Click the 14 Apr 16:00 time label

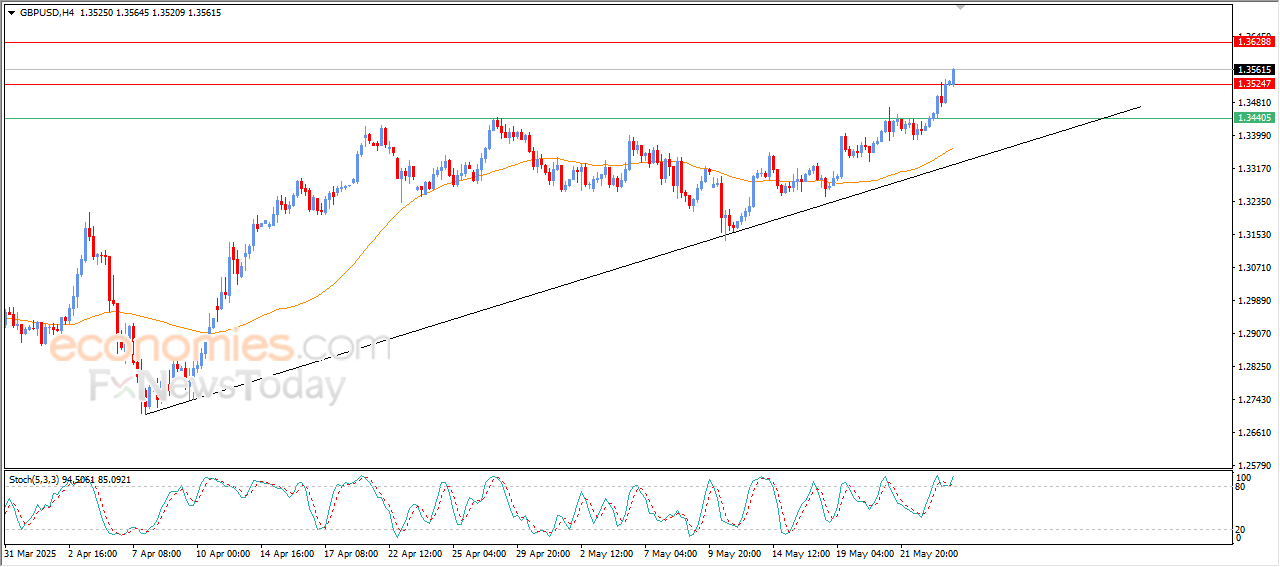(285, 553)
